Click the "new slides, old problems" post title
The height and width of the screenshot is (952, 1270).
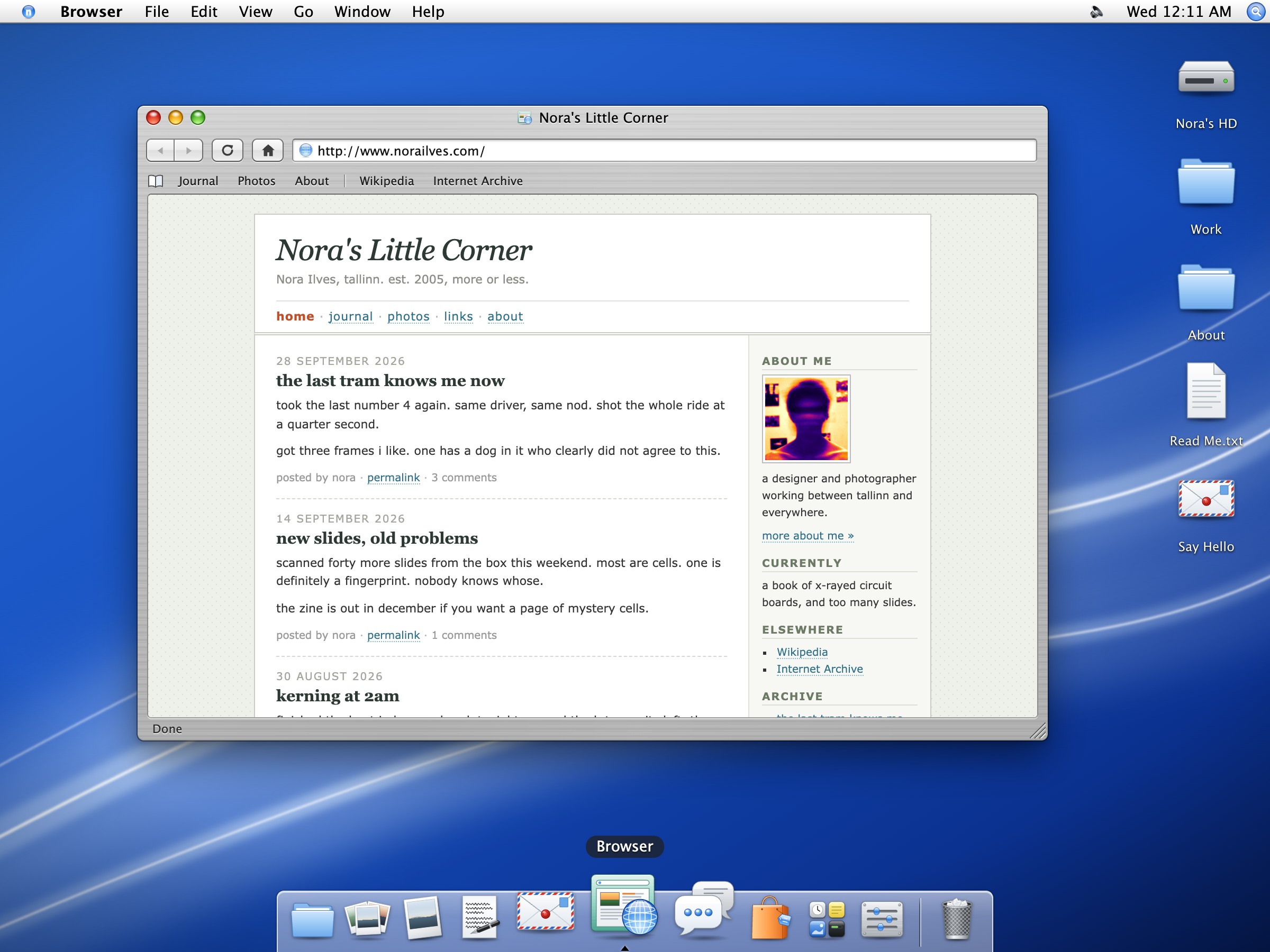pos(377,538)
